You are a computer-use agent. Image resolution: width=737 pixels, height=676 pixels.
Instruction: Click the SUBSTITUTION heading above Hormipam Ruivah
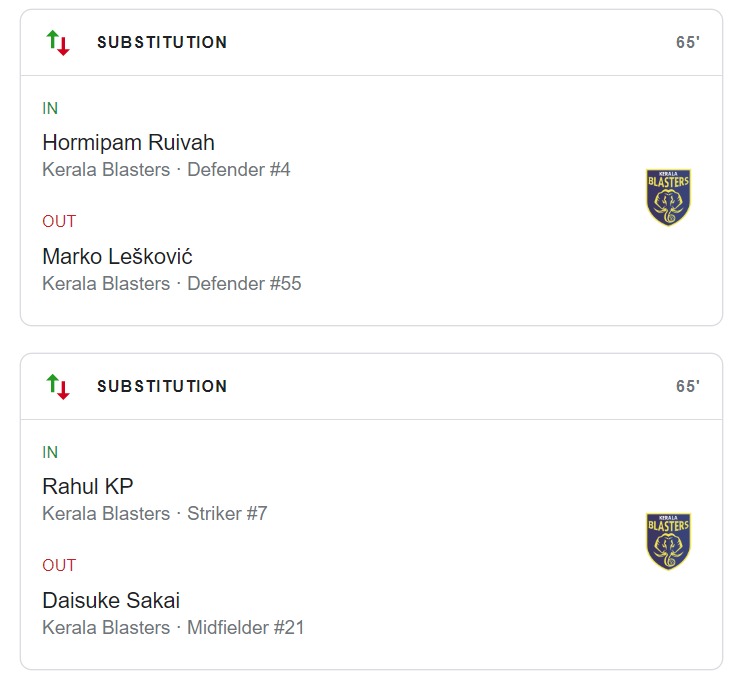[162, 42]
